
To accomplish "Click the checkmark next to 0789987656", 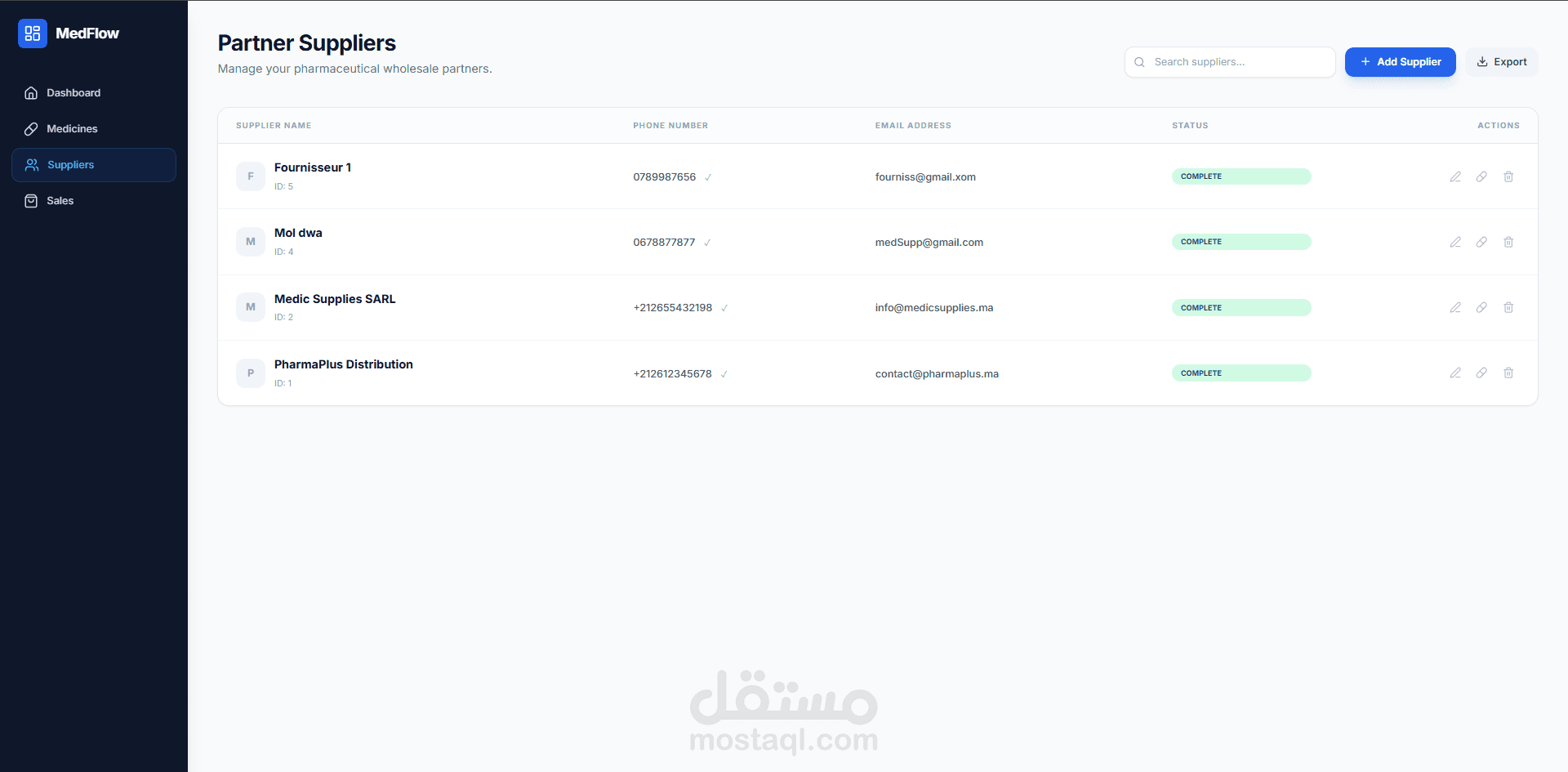I will [708, 177].
